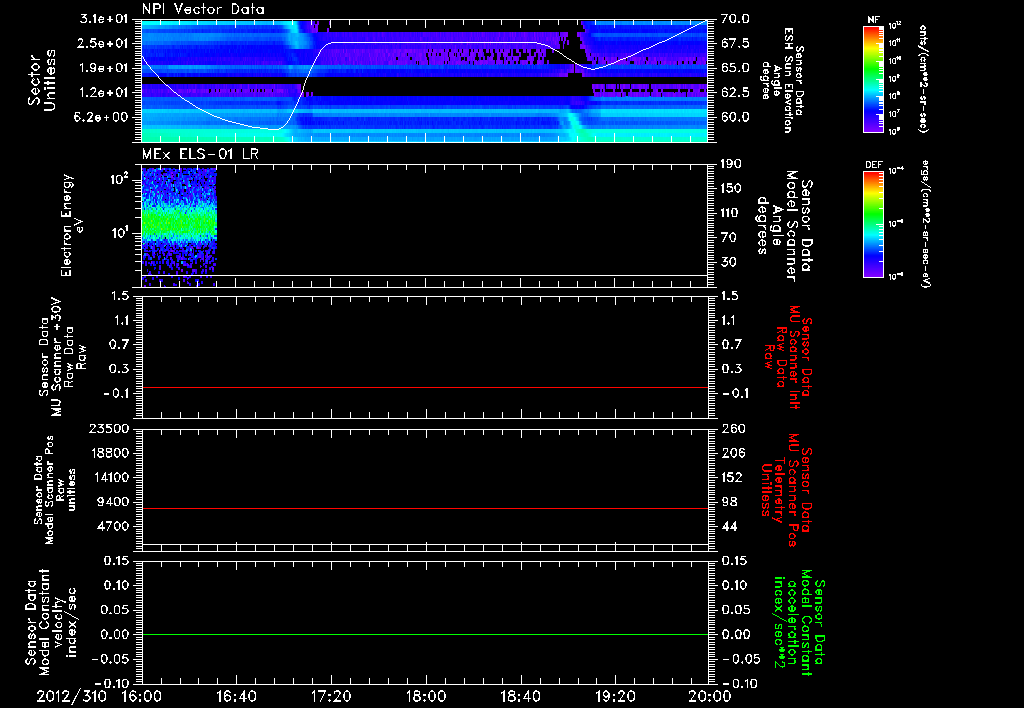Click the 'cnts/(cm**2-sr-sec)' units label

923,78
